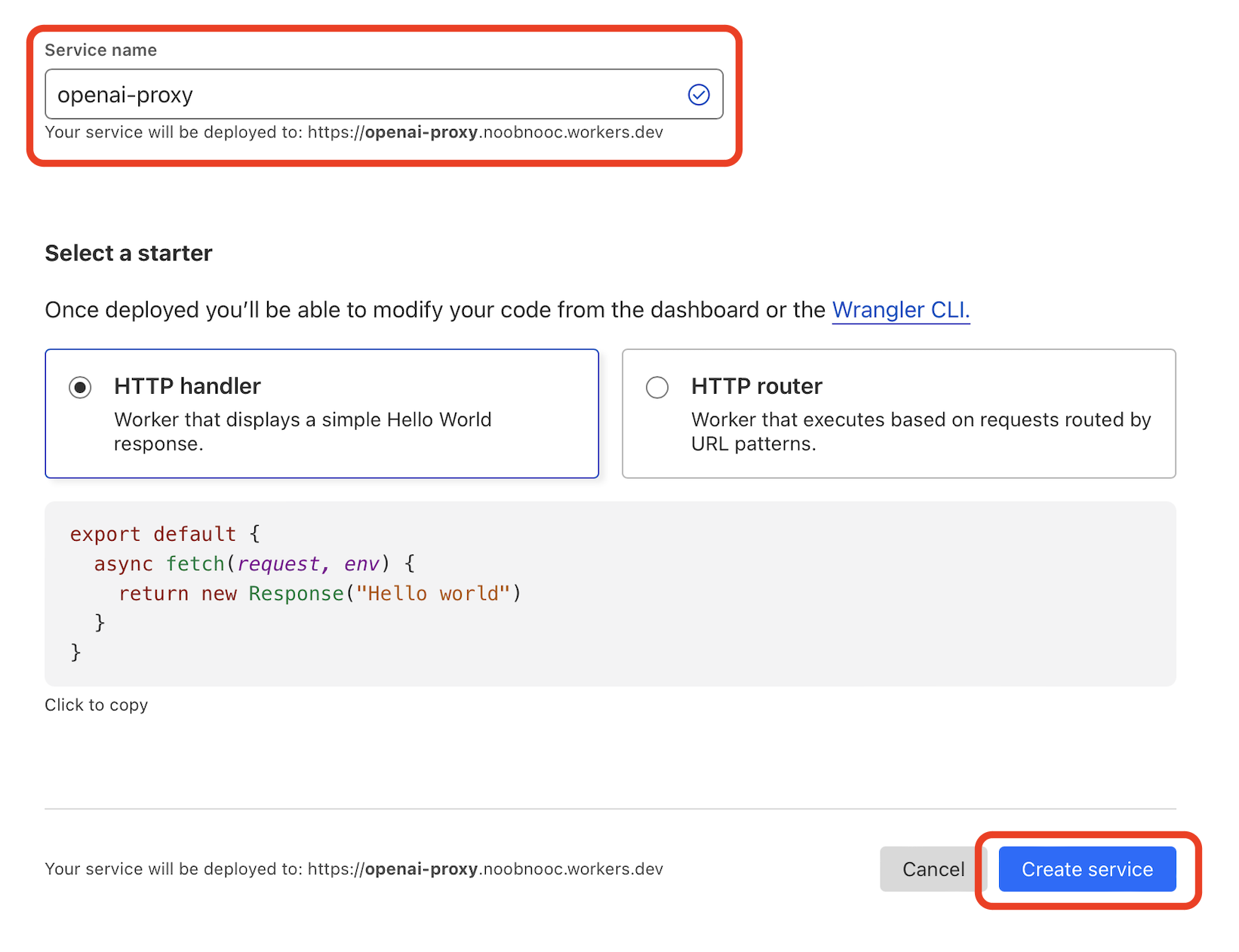Select the HTTP router radio button

[657, 387]
